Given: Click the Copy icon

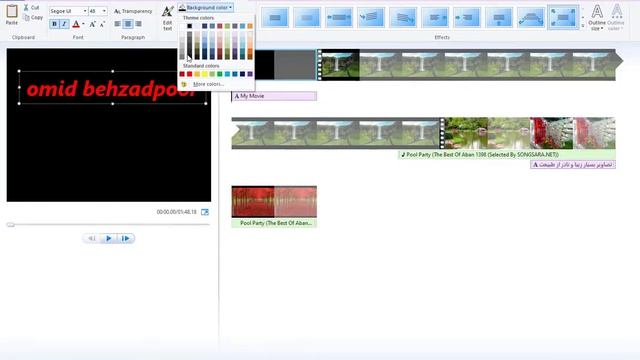Looking at the screenshot, I should (x=27, y=18).
